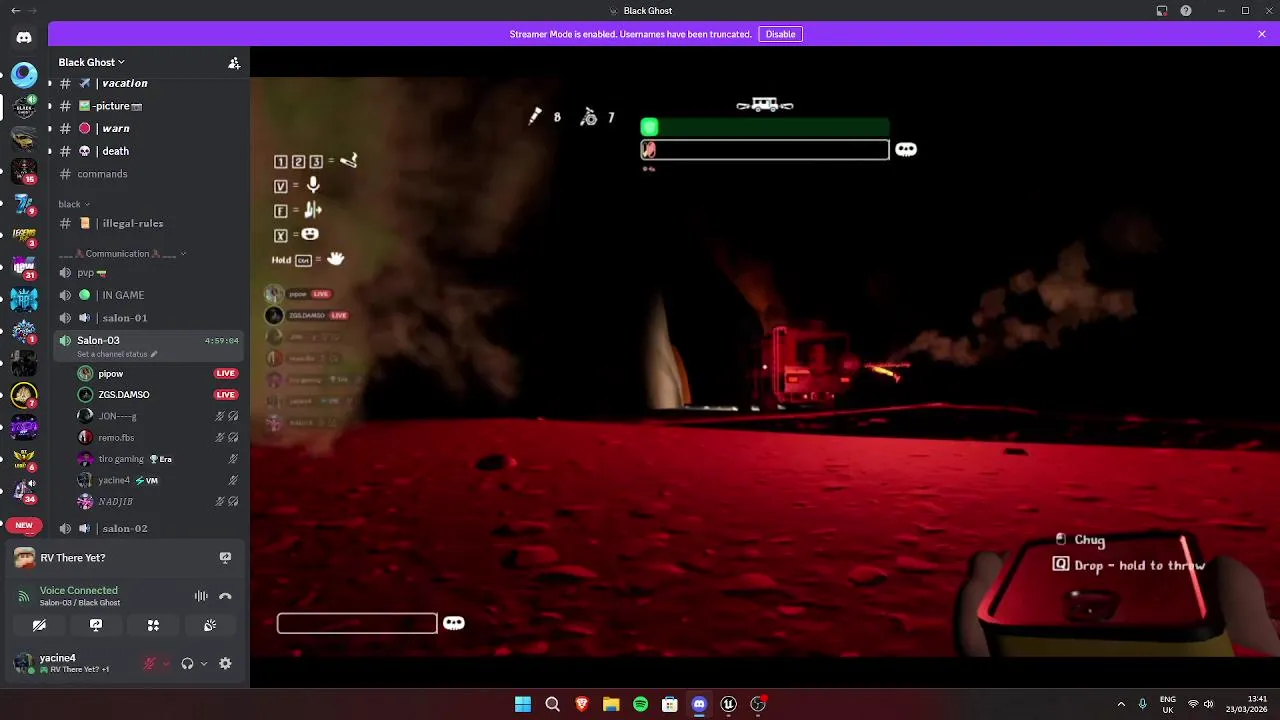This screenshot has height=720, width=1280.
Task: Show hidden system tray icons
Action: (1121, 704)
